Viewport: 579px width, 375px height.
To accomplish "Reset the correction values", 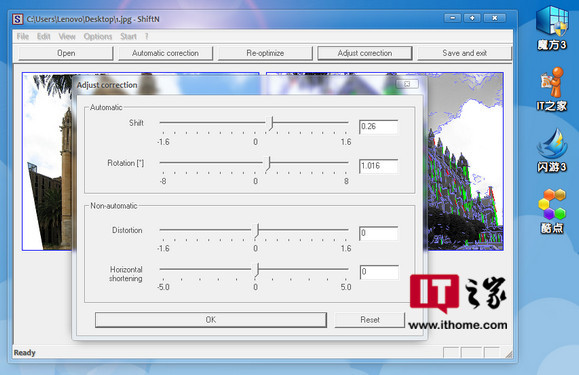I will tap(370, 320).
